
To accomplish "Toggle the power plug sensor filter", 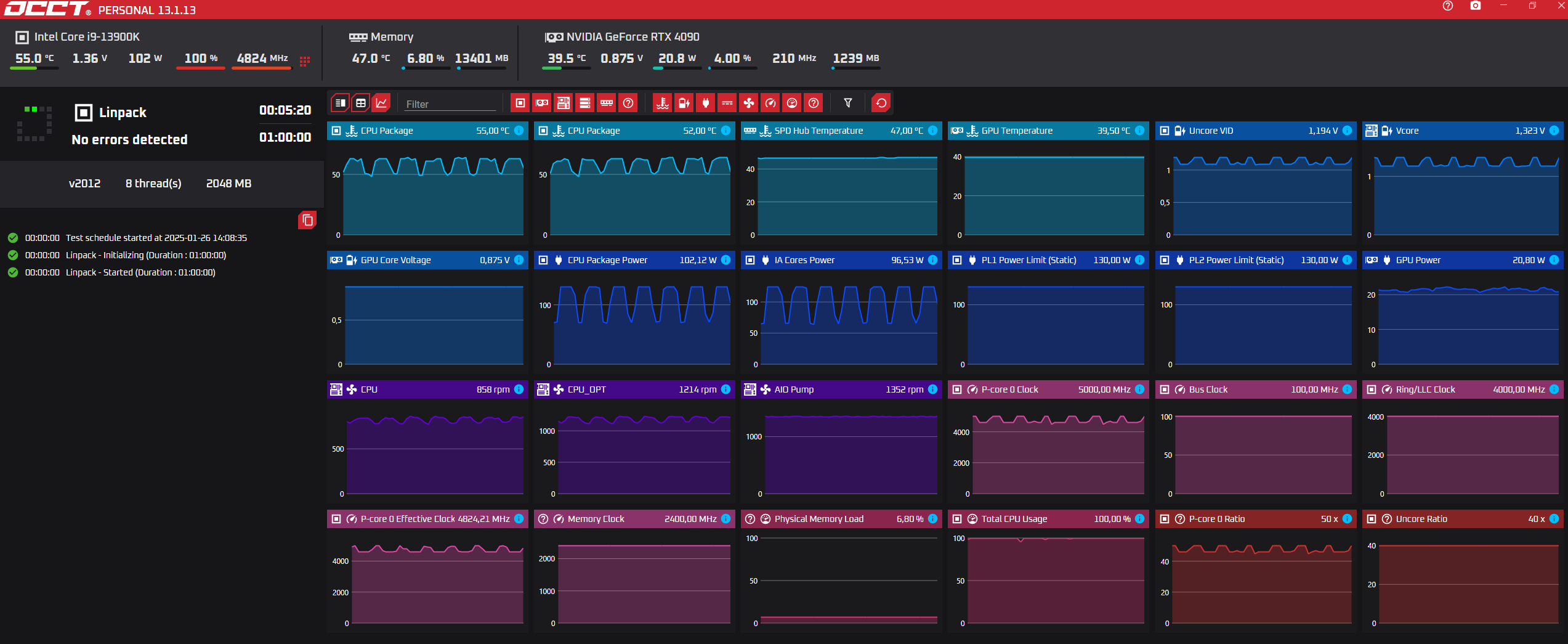I will [x=706, y=103].
